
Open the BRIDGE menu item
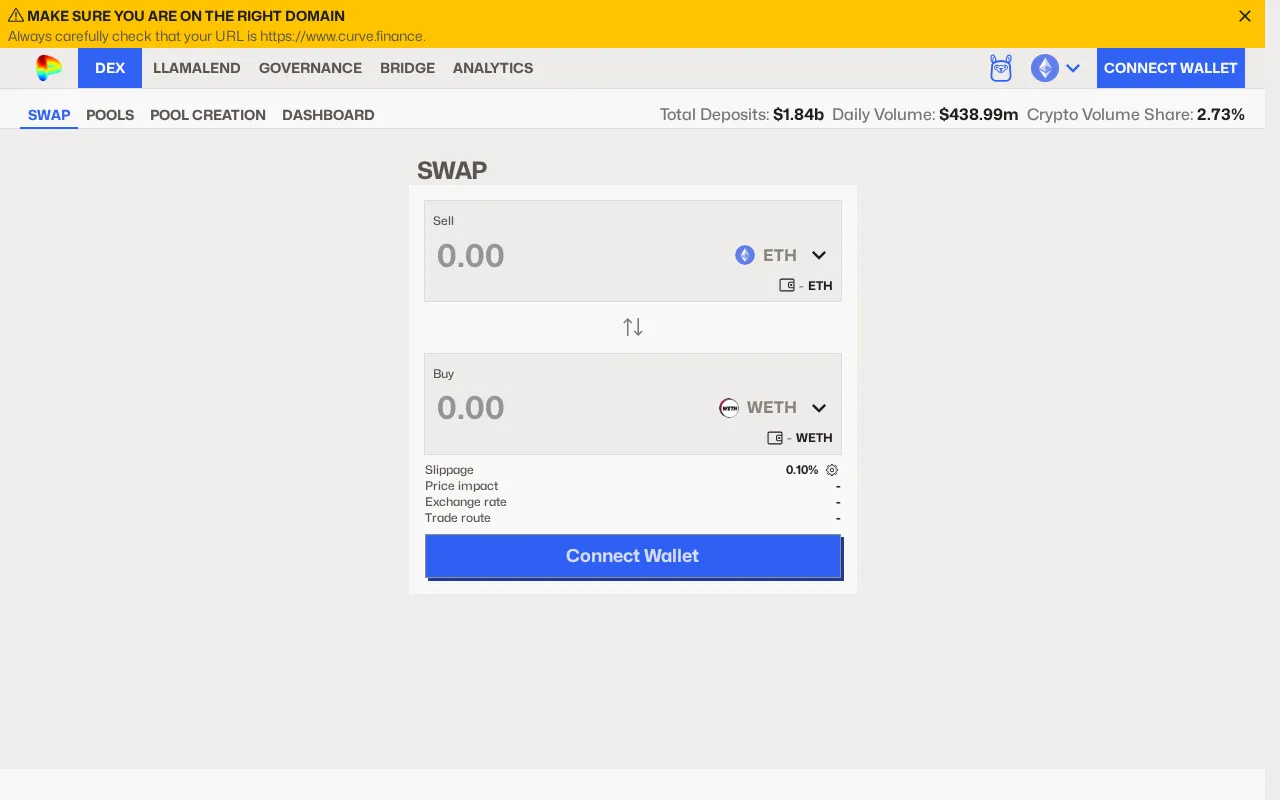click(407, 68)
